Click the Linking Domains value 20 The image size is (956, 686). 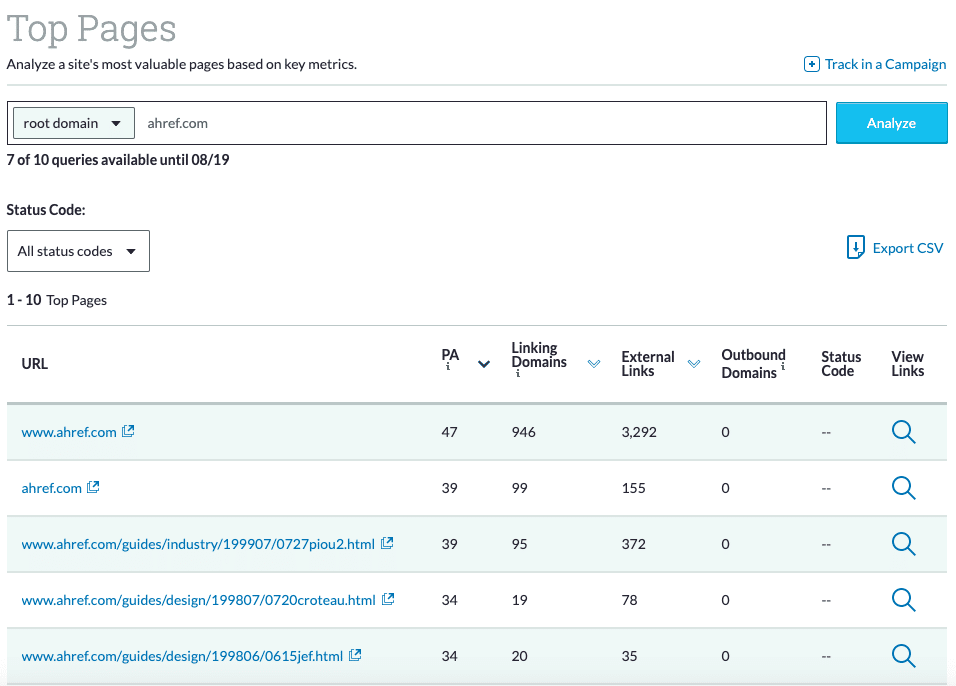(x=519, y=657)
